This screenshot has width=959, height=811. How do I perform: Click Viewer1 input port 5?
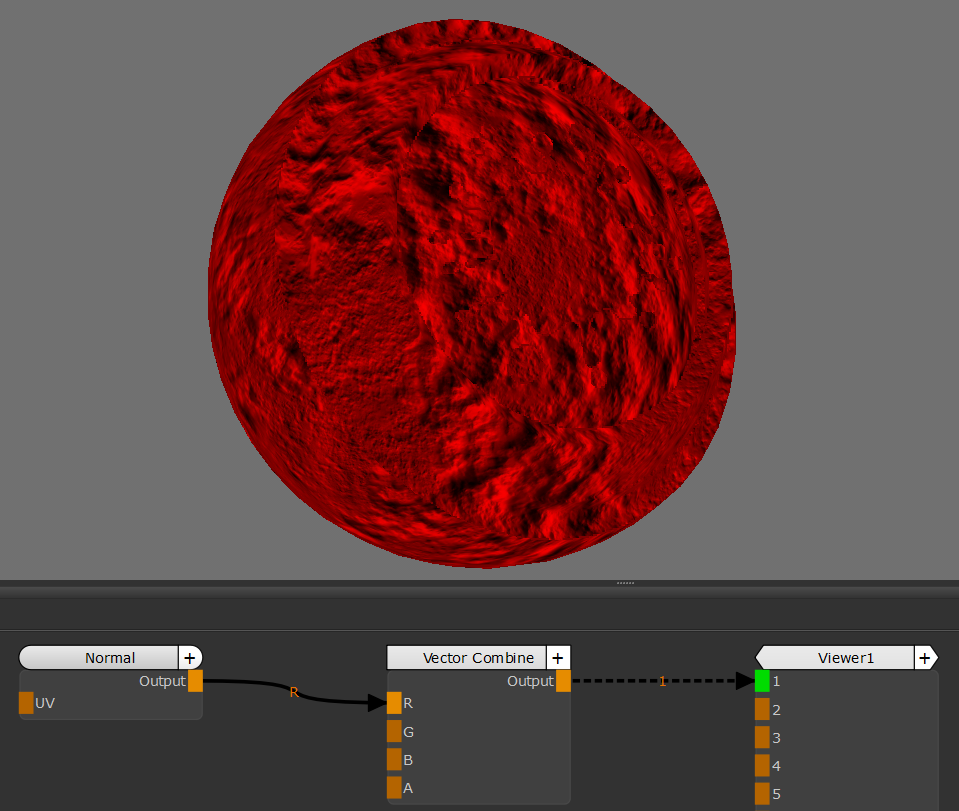(762, 793)
